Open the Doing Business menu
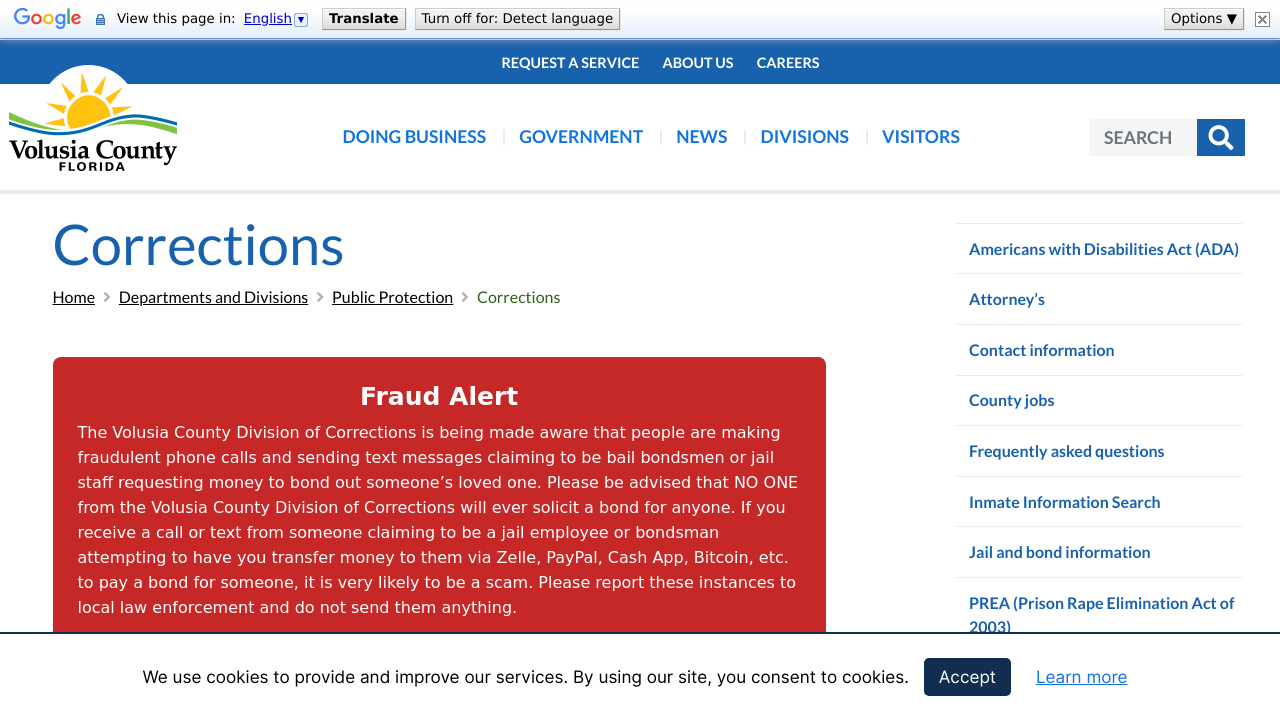The height and width of the screenshot is (720, 1280). click(x=414, y=137)
